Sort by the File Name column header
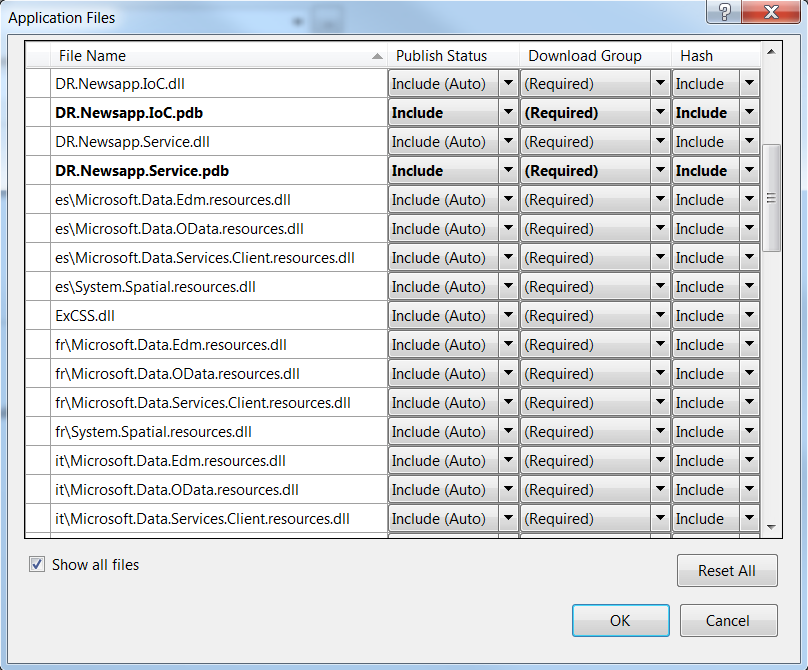This screenshot has width=808, height=670. click(x=219, y=55)
